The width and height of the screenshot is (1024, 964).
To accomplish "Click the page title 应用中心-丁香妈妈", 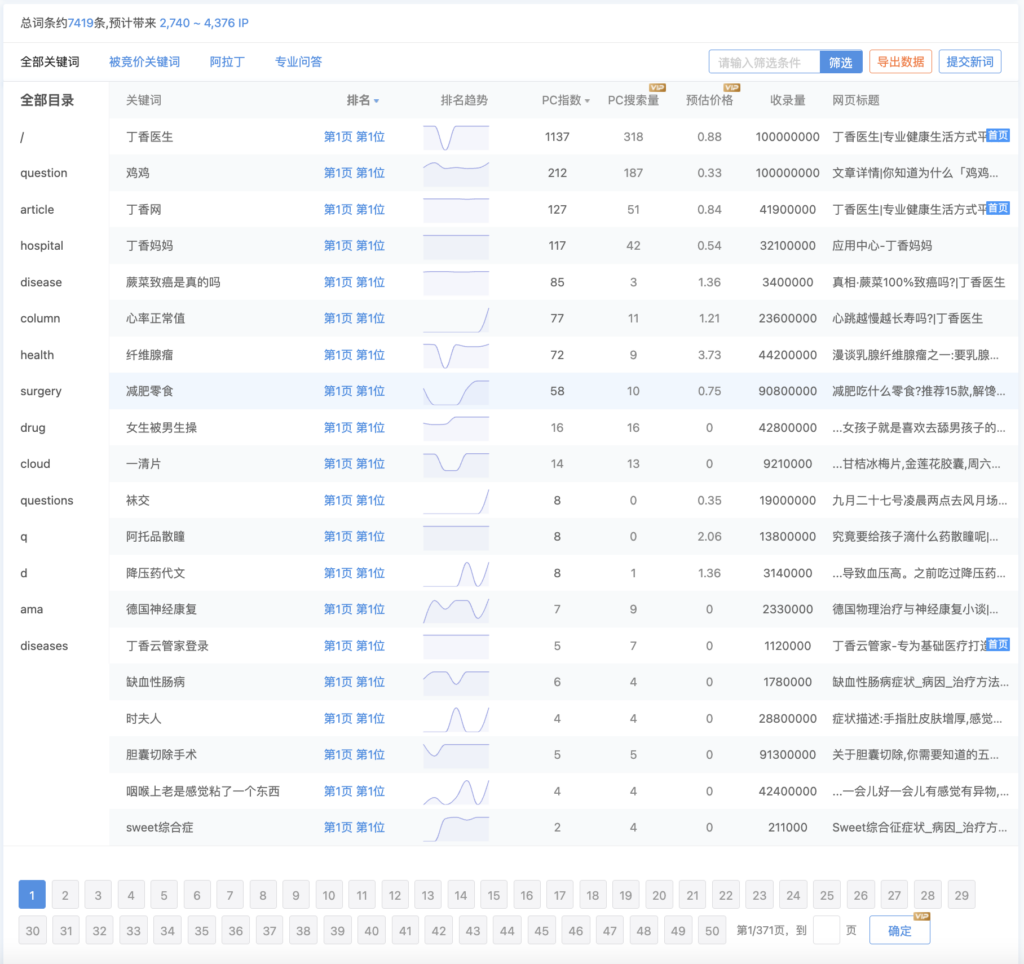I will point(882,246).
